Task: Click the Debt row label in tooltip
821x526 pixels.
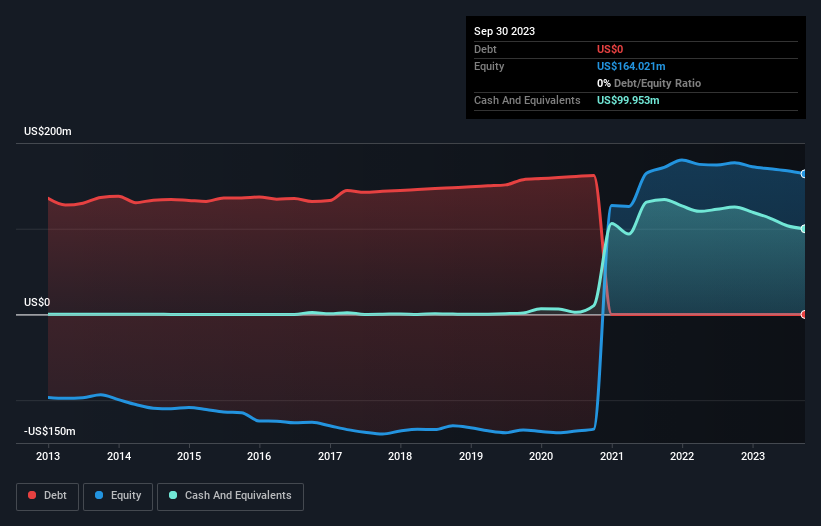Action: (x=485, y=49)
